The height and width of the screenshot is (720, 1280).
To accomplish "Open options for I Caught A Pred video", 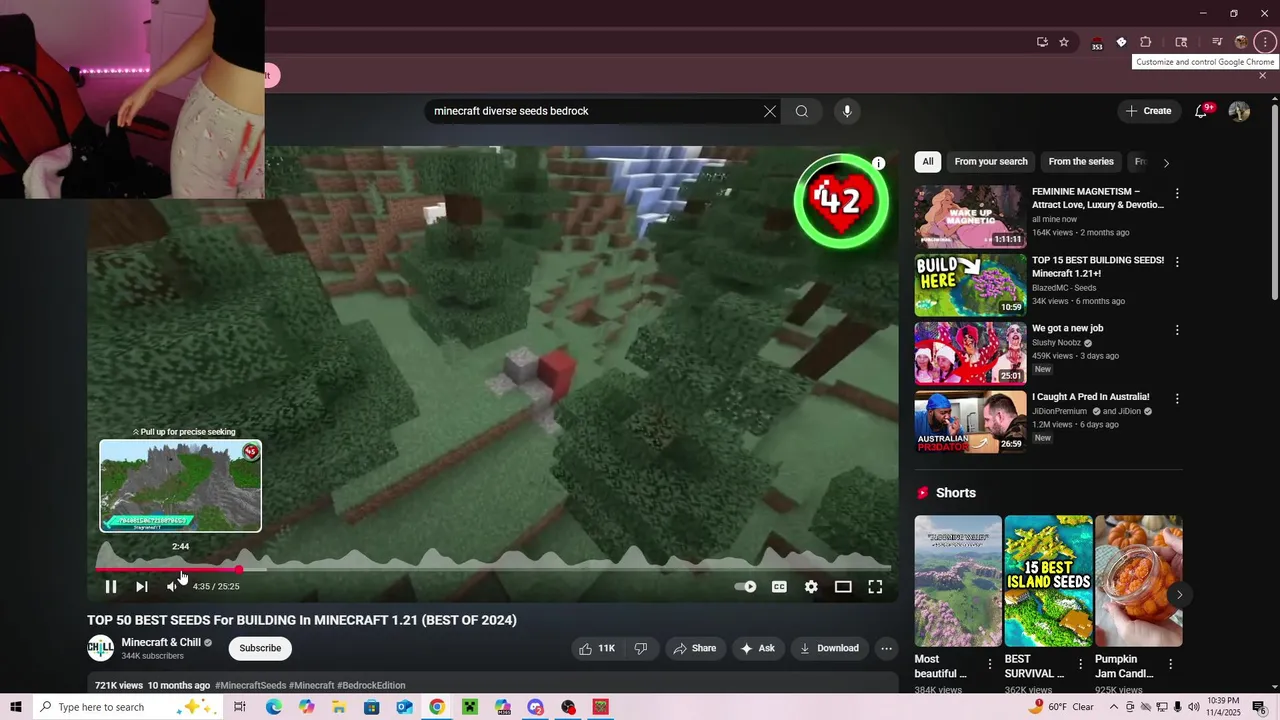I will [x=1177, y=398].
